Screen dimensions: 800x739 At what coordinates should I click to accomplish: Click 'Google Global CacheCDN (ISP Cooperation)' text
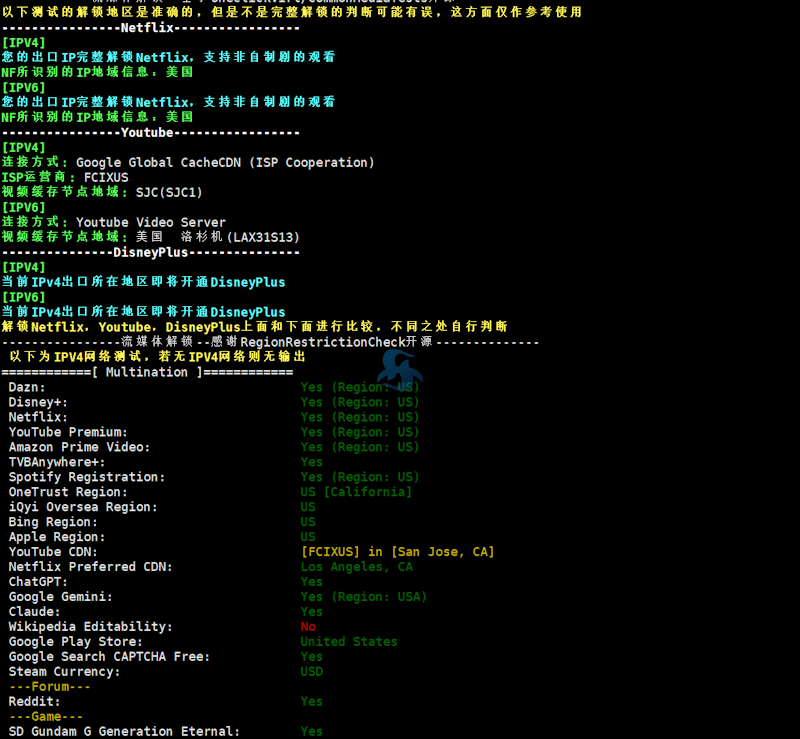click(225, 163)
